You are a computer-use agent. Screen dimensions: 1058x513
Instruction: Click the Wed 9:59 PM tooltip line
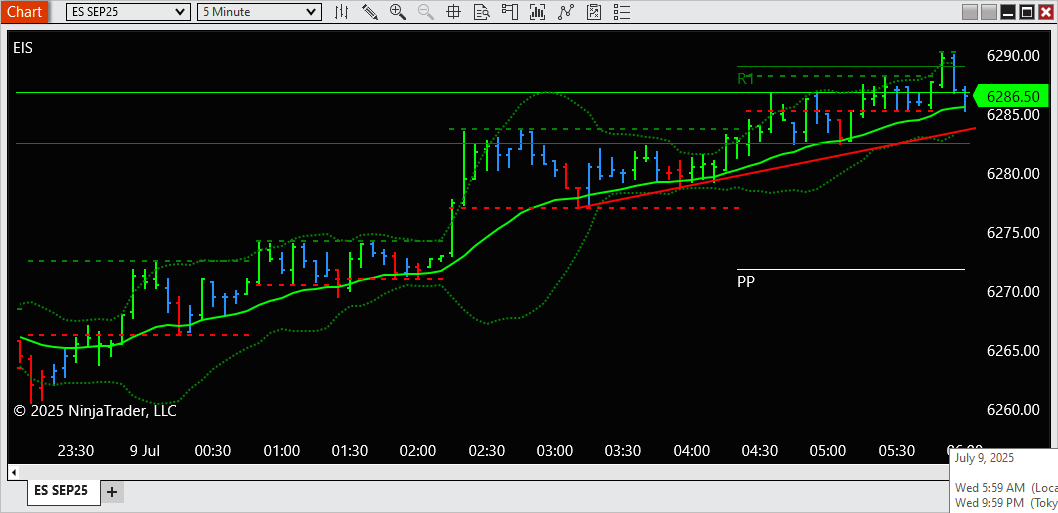[1007, 502]
